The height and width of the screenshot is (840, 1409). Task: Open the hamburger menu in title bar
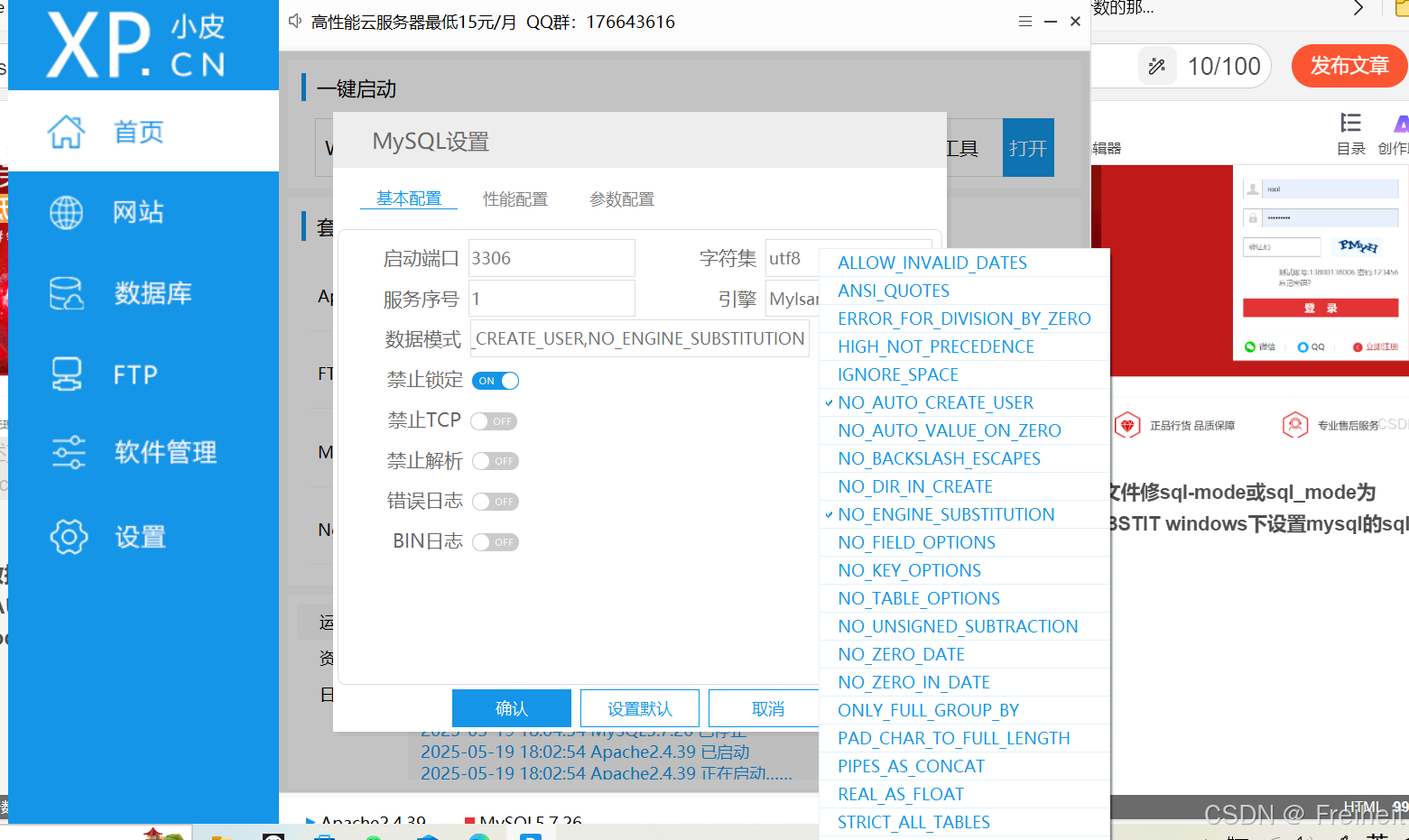(1025, 22)
